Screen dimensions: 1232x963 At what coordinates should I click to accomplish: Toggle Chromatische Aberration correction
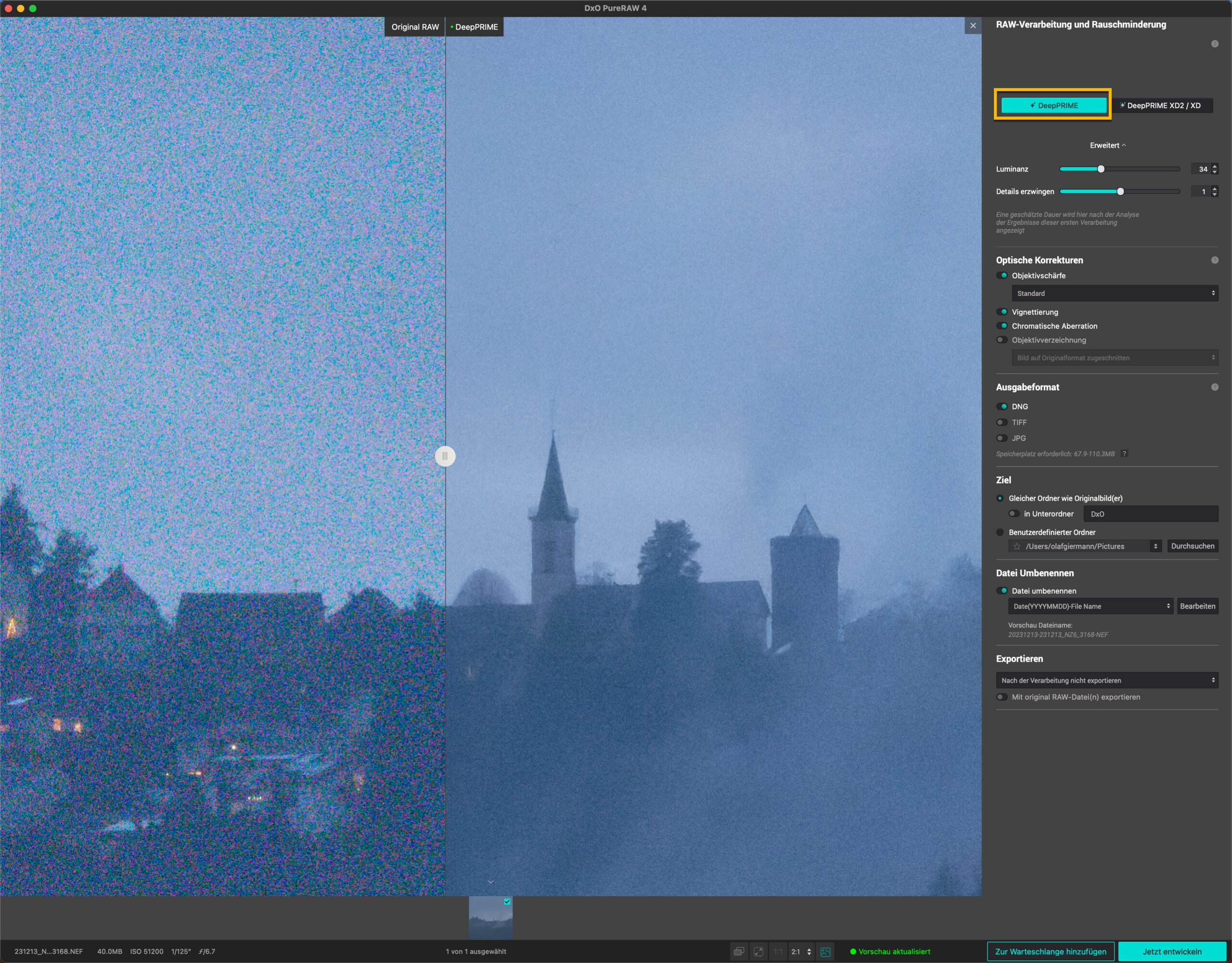coord(1002,326)
